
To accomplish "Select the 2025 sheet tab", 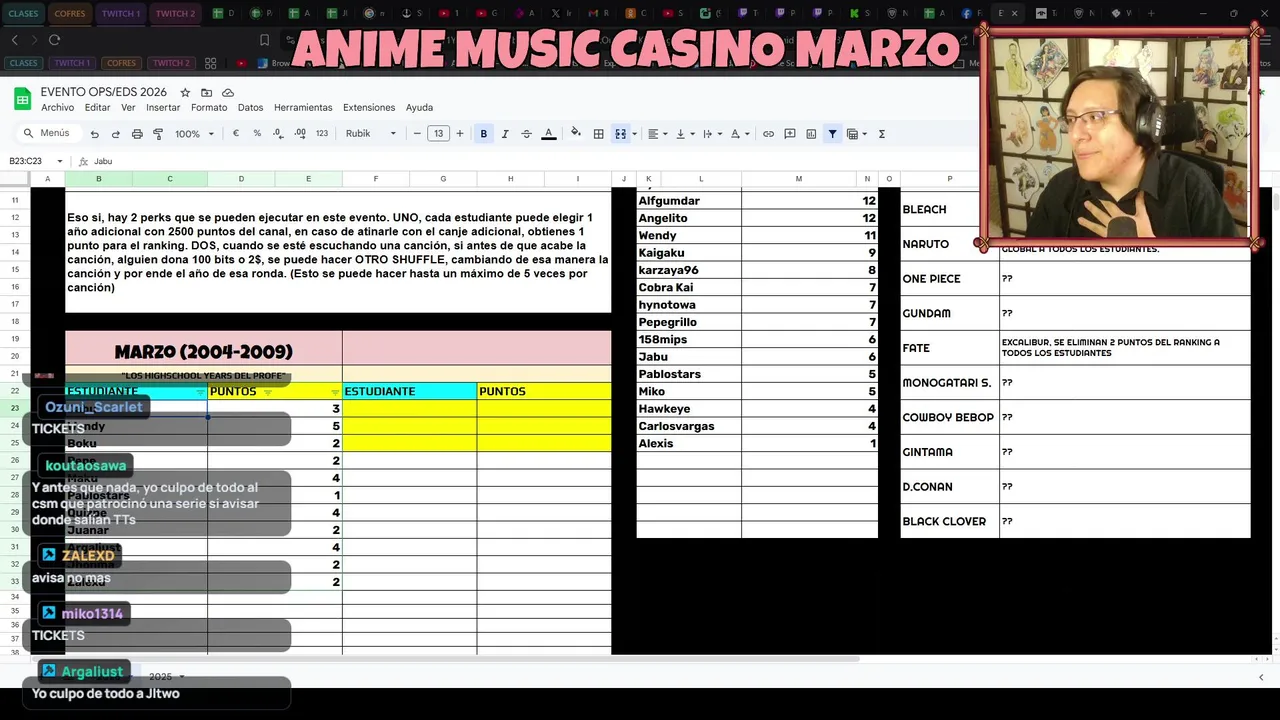I will point(166,677).
